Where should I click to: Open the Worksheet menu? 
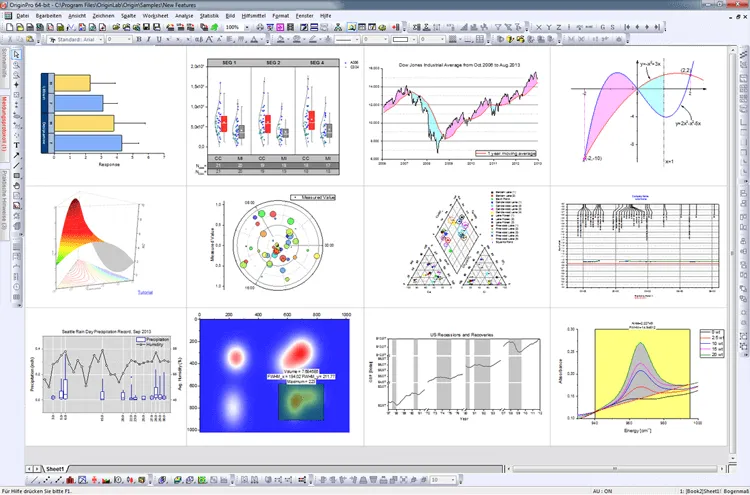155,16
